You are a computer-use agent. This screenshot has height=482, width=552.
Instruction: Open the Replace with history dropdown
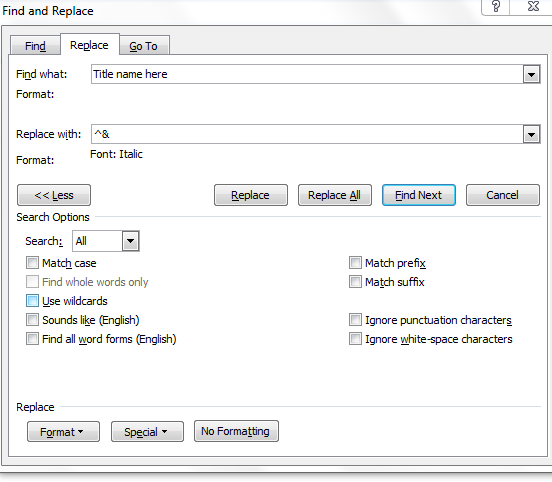[x=531, y=134]
